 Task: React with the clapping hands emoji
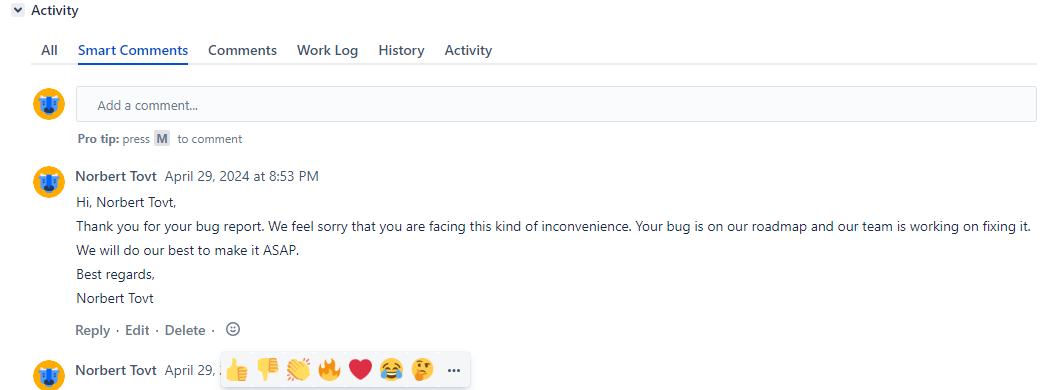point(299,369)
